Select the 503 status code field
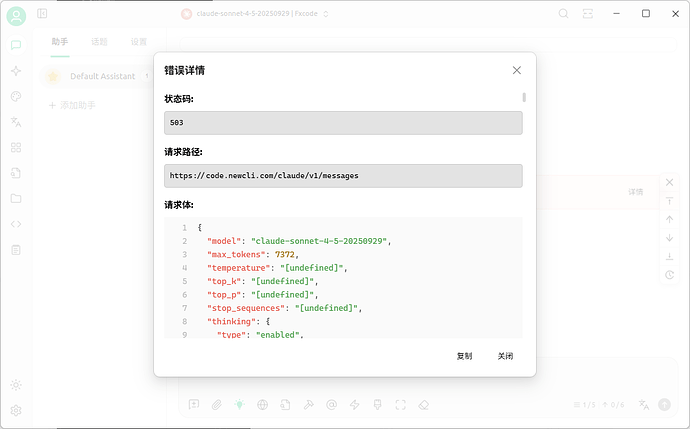 pos(343,123)
